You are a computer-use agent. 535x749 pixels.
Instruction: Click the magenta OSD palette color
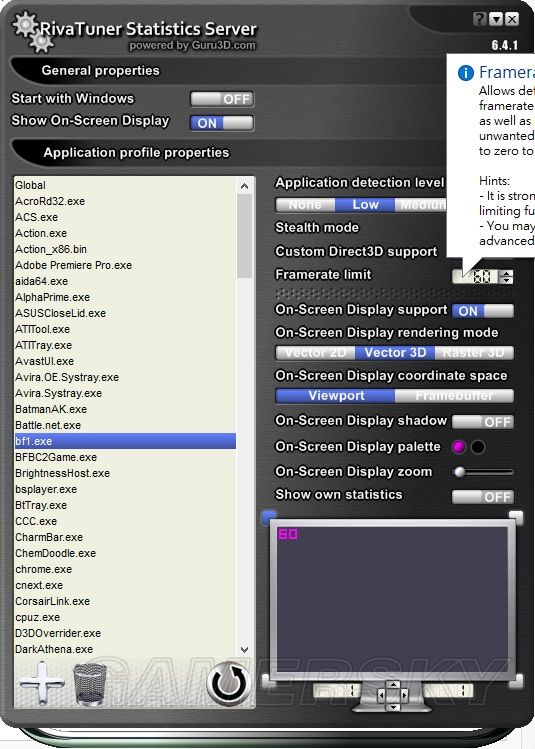tap(459, 447)
